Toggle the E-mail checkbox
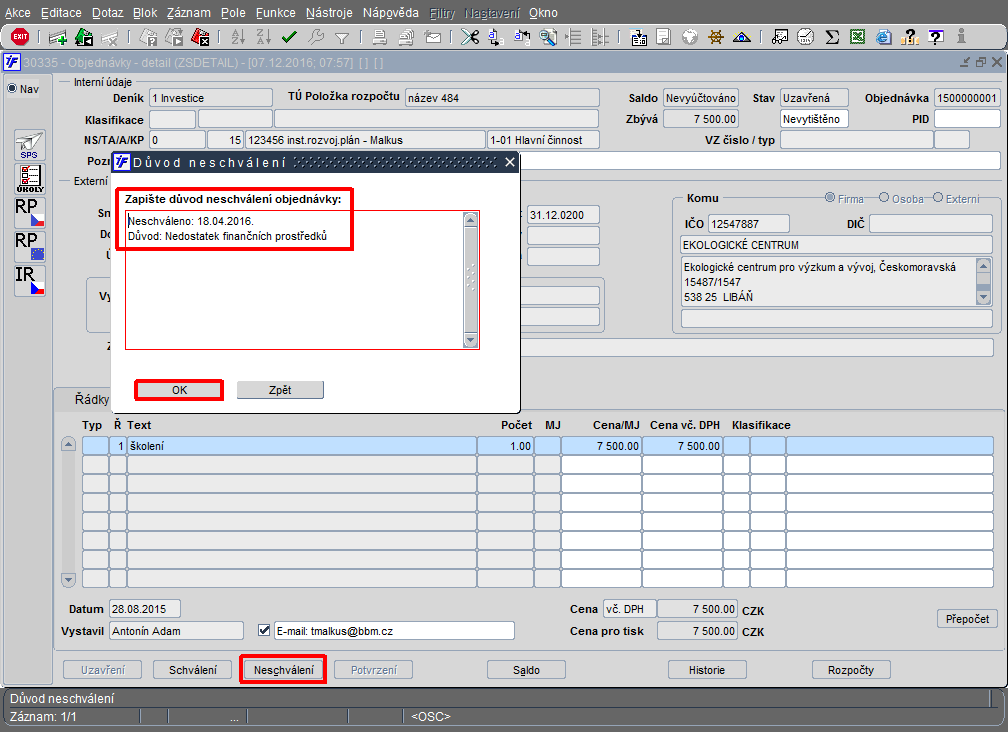 click(x=264, y=630)
